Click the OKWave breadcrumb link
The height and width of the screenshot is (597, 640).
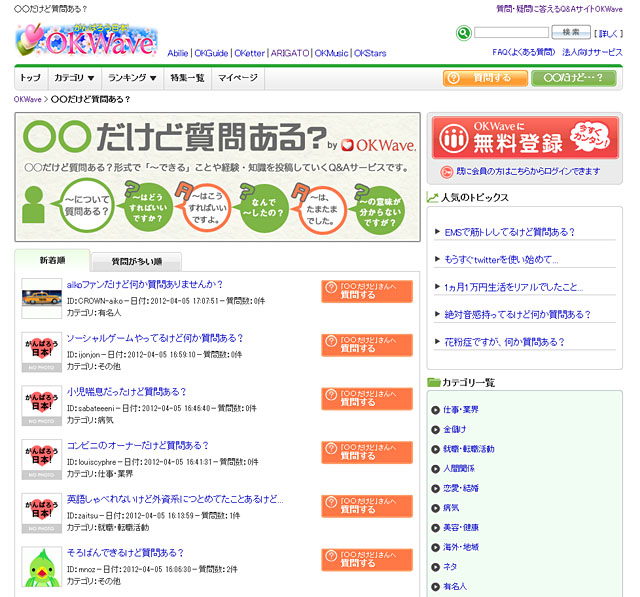tap(28, 100)
